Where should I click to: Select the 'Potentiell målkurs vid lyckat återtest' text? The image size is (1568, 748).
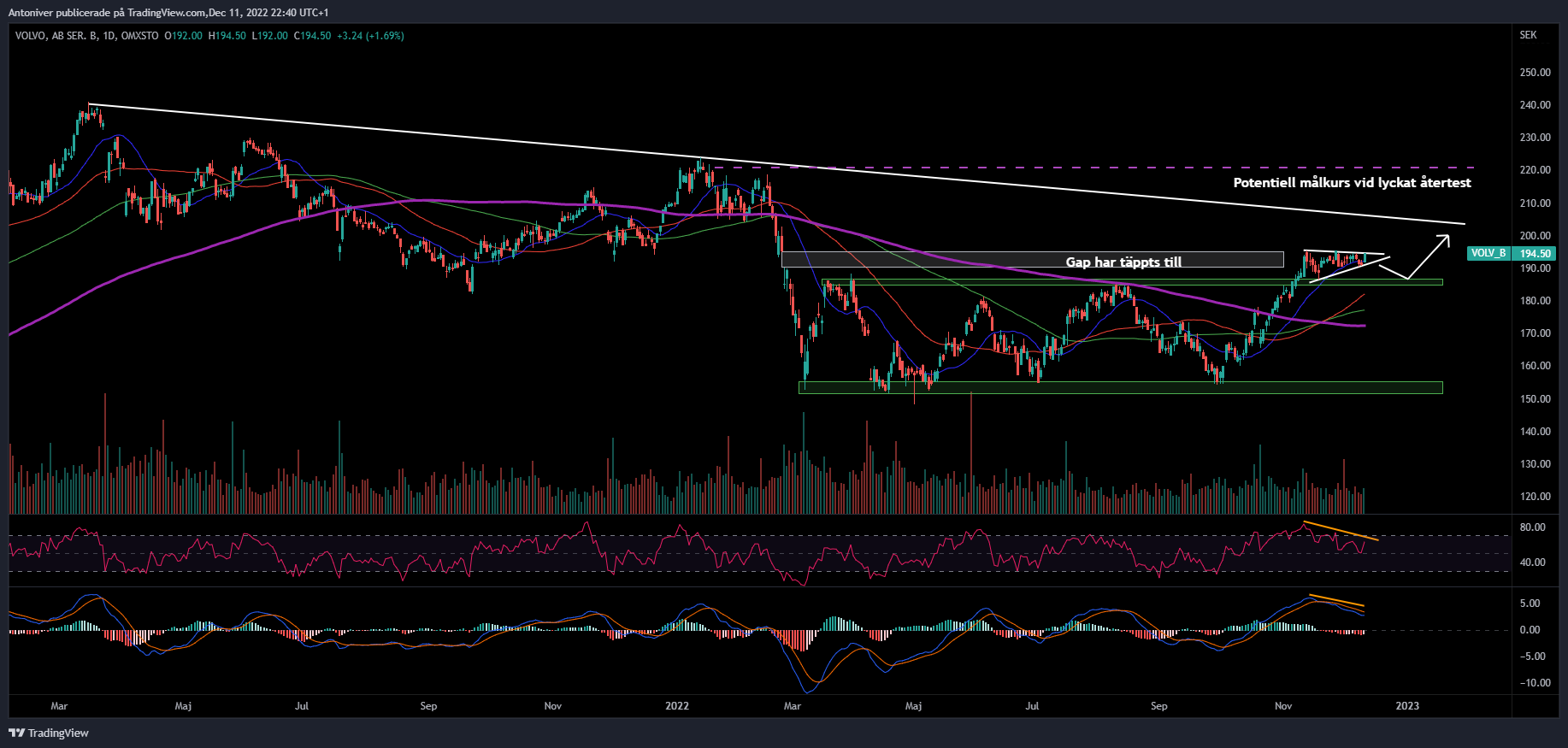pyautogui.click(x=1352, y=183)
